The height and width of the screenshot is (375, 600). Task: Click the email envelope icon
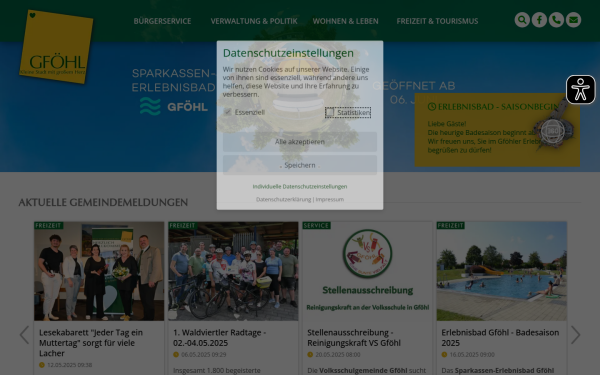click(x=573, y=20)
